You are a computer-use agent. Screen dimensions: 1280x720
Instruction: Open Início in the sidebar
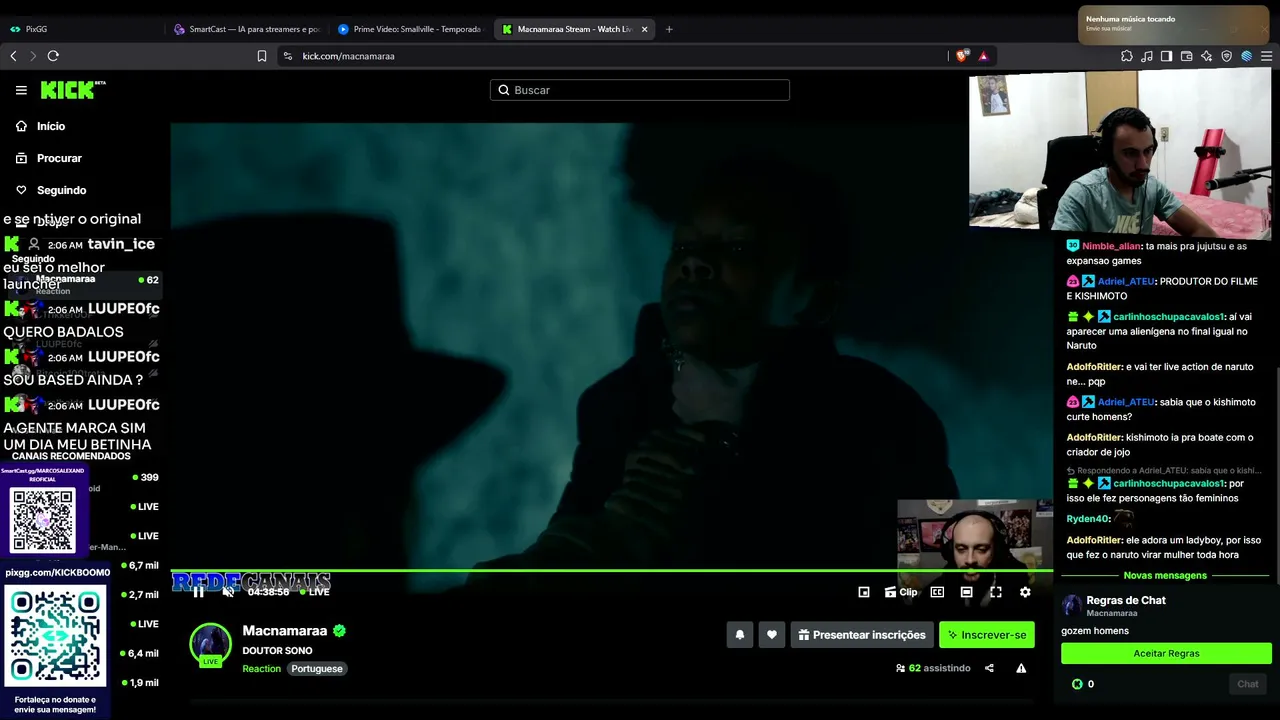click(51, 126)
